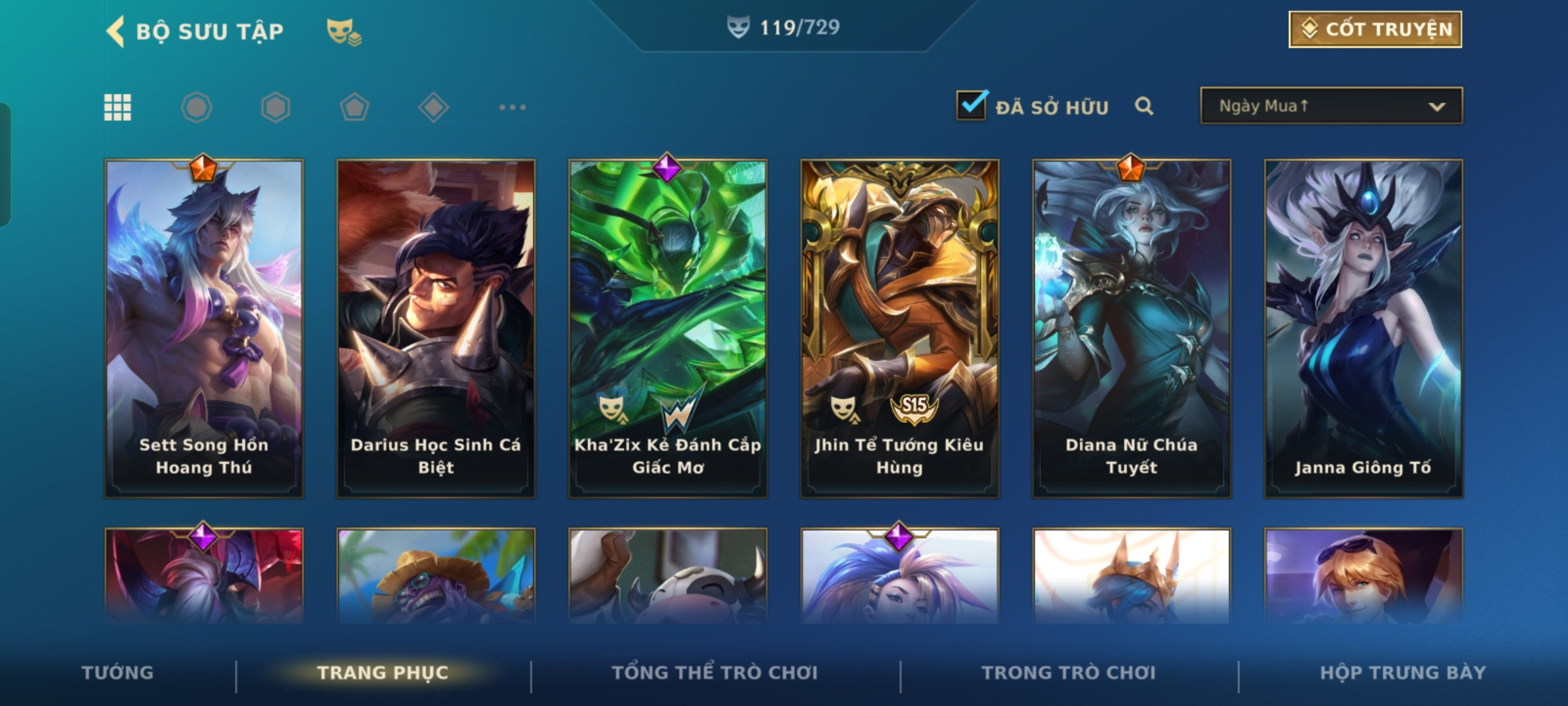This screenshot has width=1568, height=706.
Task: Click the magnifier search icon
Action: tap(1144, 106)
